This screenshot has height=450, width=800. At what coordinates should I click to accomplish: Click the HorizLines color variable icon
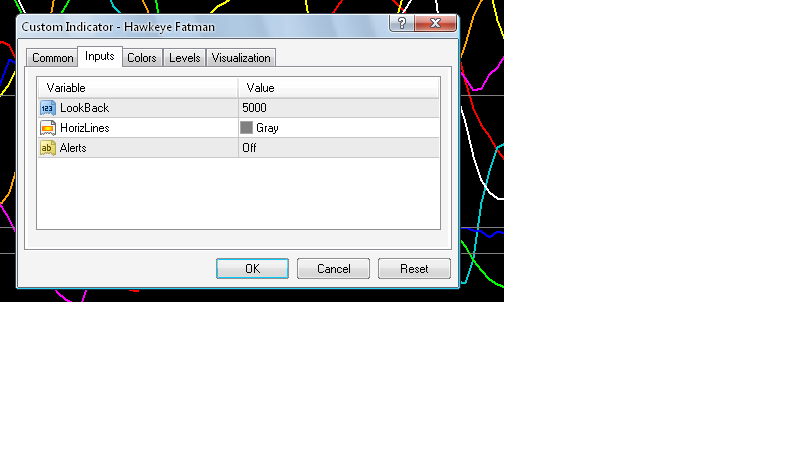(47, 128)
